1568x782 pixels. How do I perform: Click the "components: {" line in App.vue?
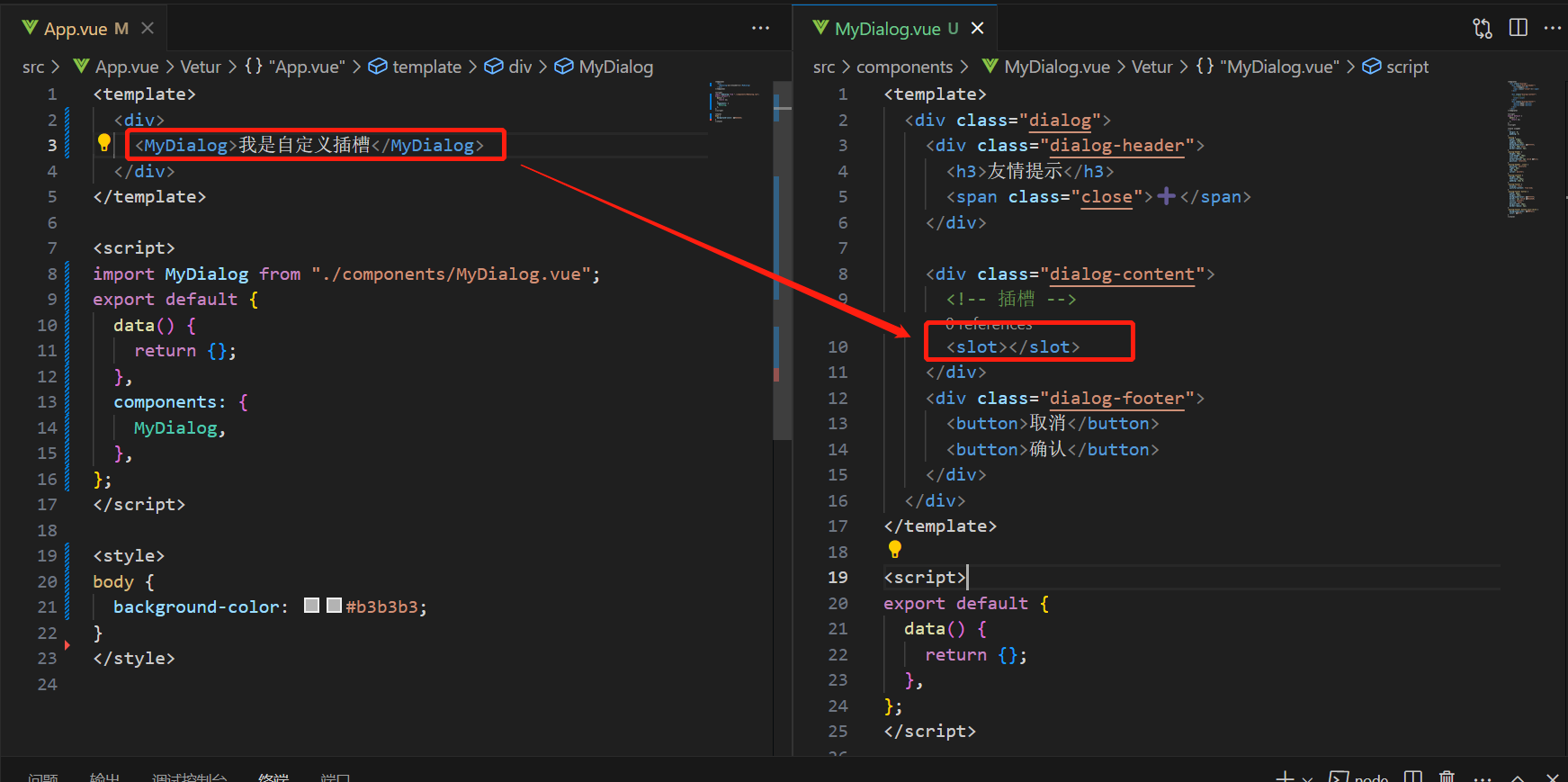(180, 401)
